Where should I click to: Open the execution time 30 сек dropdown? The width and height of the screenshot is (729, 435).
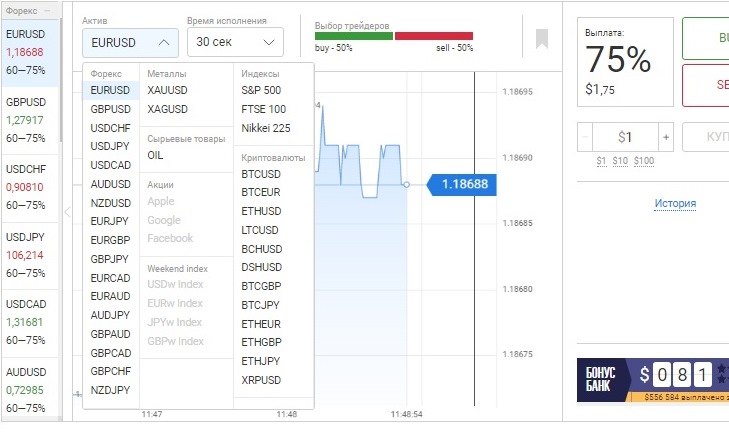point(235,42)
